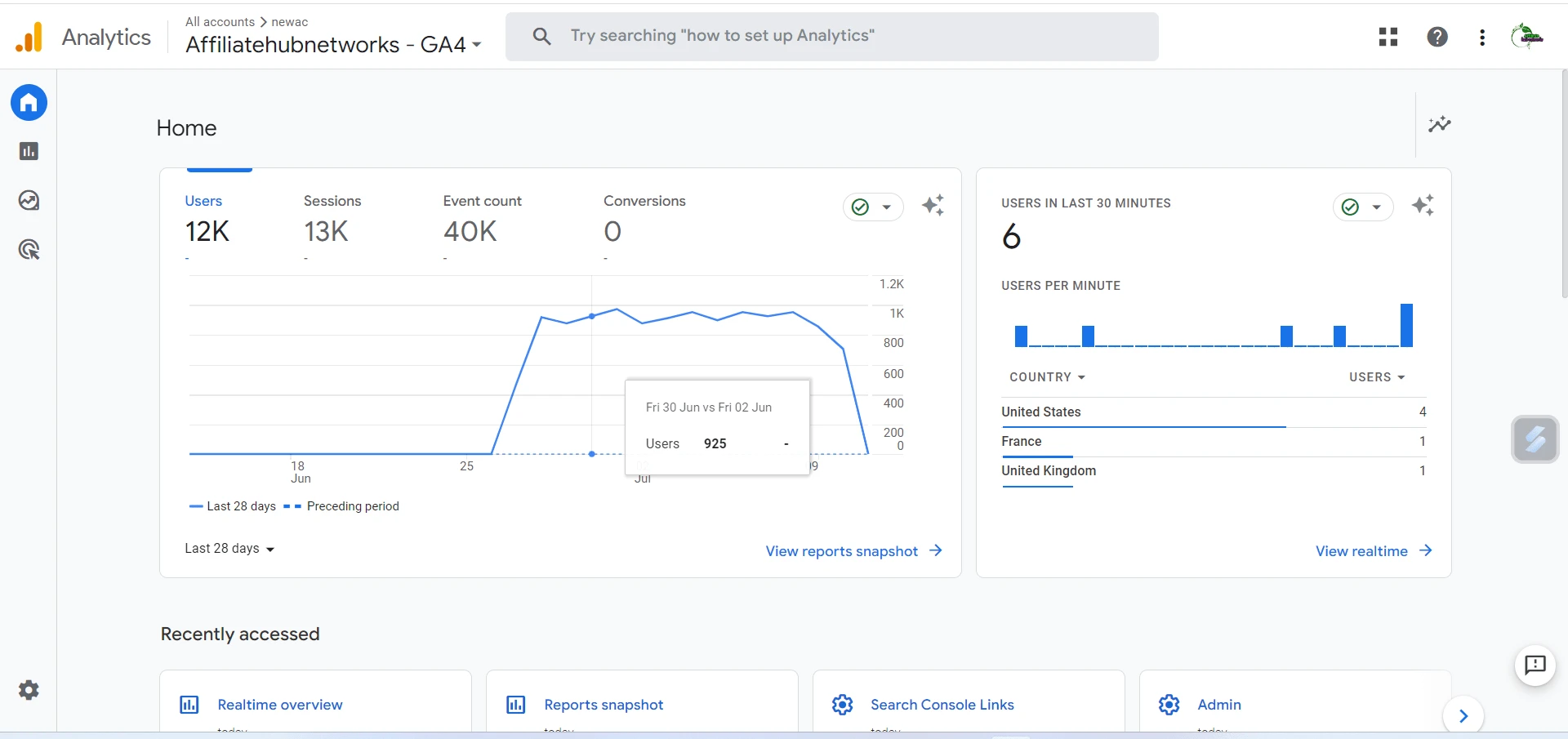The height and width of the screenshot is (739, 1568).
Task: Open the send feedback chat icon
Action: pyautogui.click(x=1535, y=666)
